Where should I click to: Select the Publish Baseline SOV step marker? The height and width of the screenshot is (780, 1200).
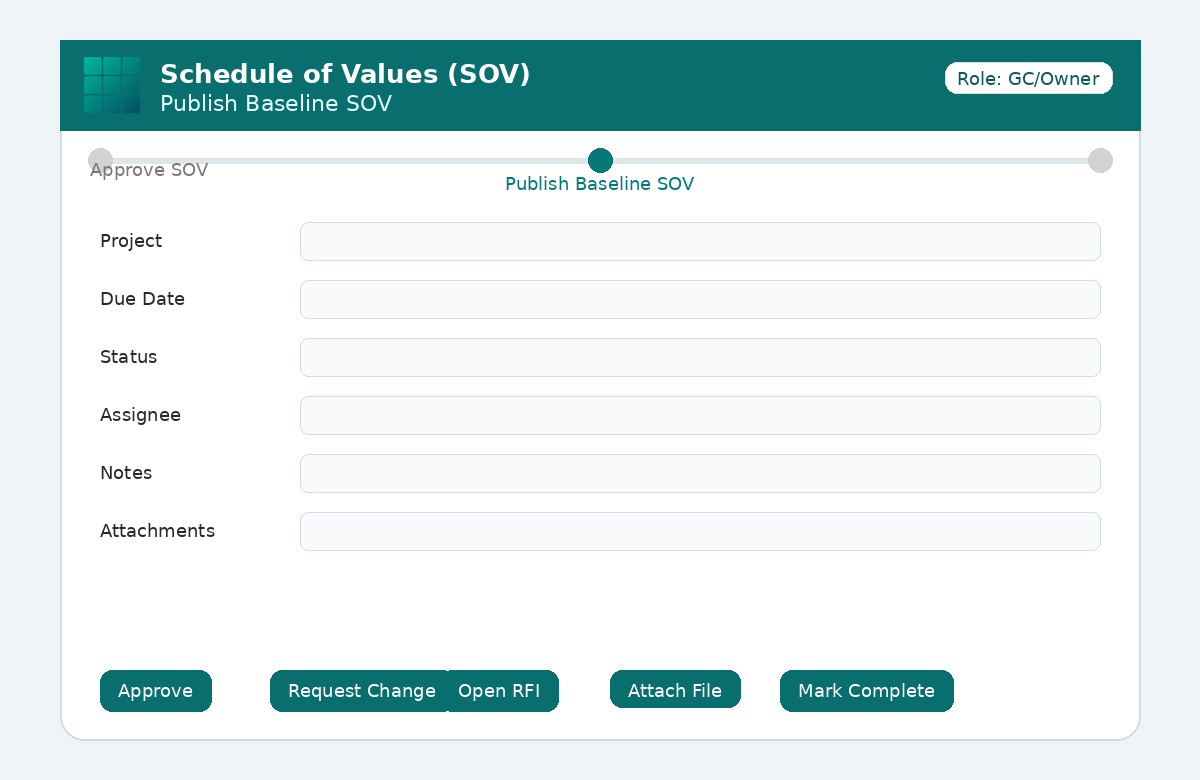(600, 160)
